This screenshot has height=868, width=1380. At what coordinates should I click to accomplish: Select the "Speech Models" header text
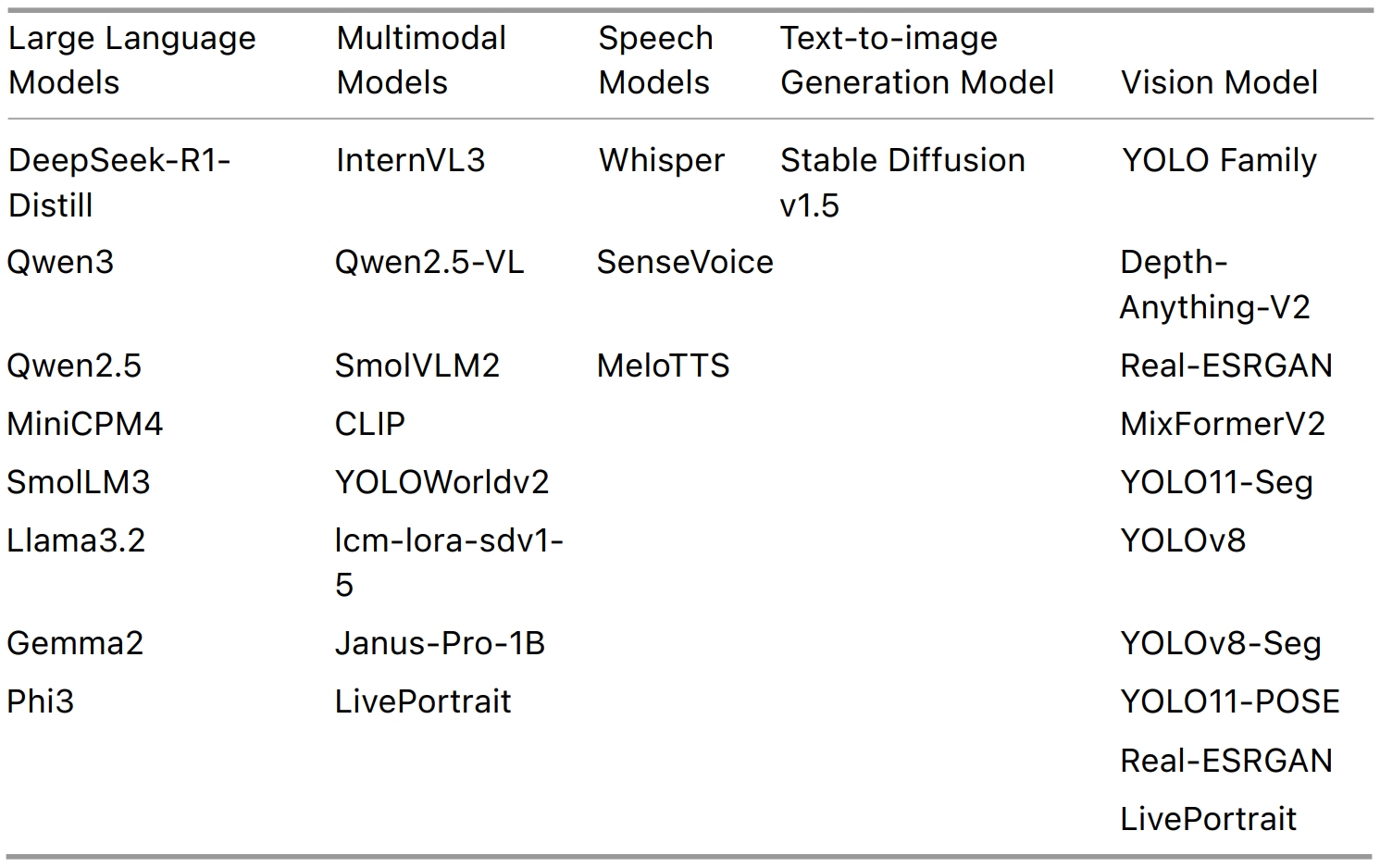pos(655,60)
